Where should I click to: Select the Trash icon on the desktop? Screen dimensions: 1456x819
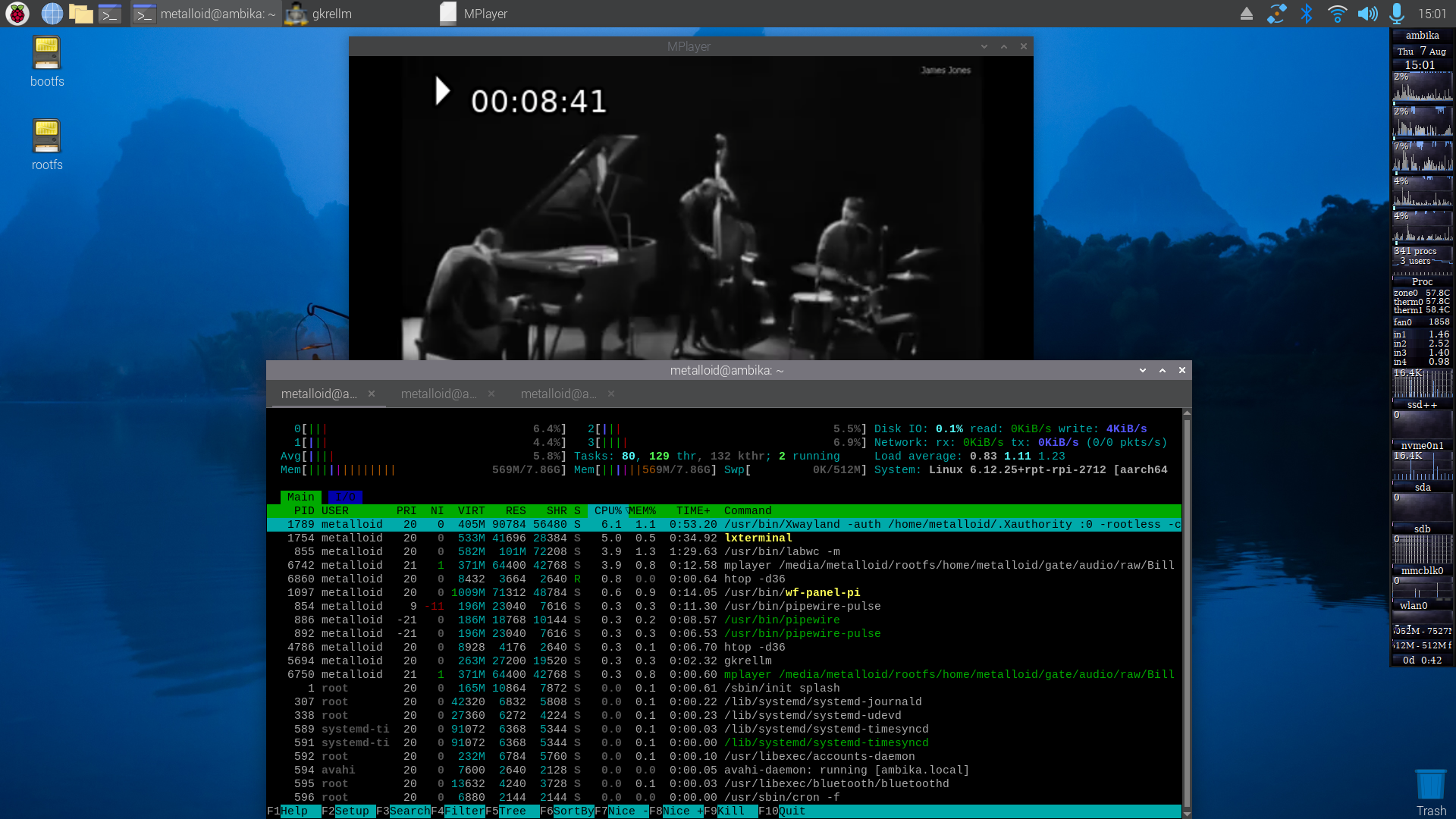[x=1431, y=793]
